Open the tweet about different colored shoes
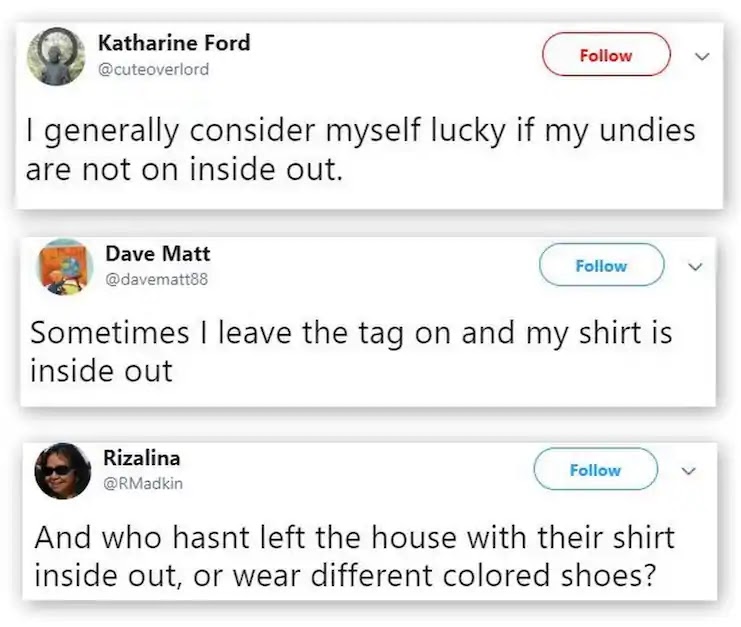 tap(355, 557)
